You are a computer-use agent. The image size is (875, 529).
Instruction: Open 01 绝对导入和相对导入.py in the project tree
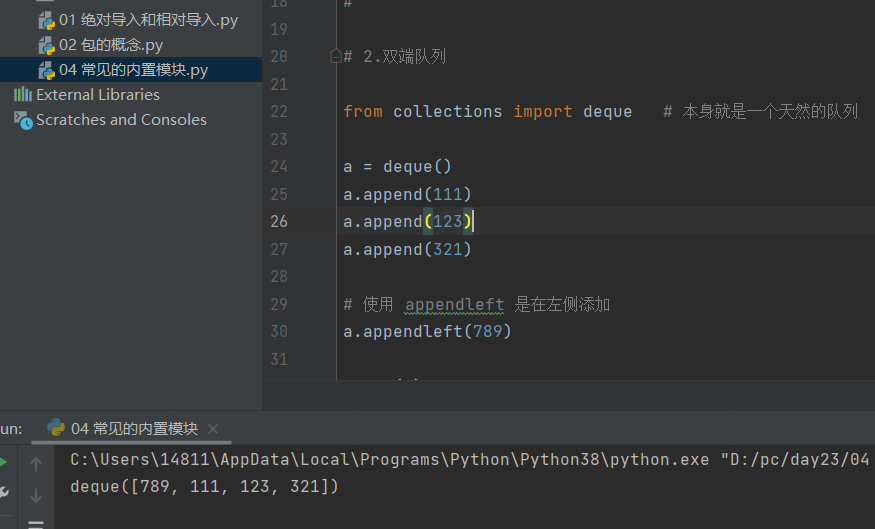[148, 20]
